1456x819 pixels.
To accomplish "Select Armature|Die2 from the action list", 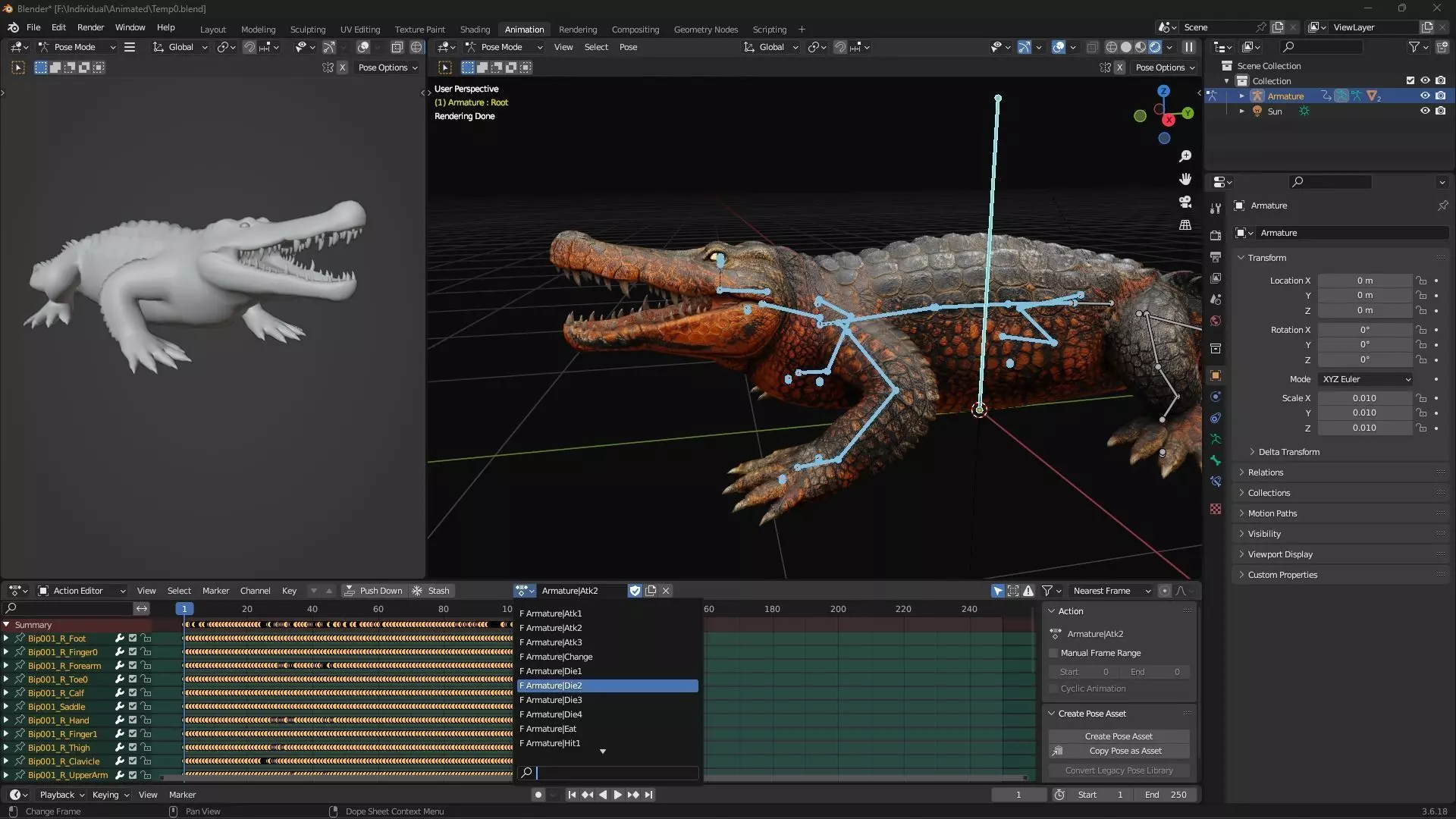I will coord(607,686).
